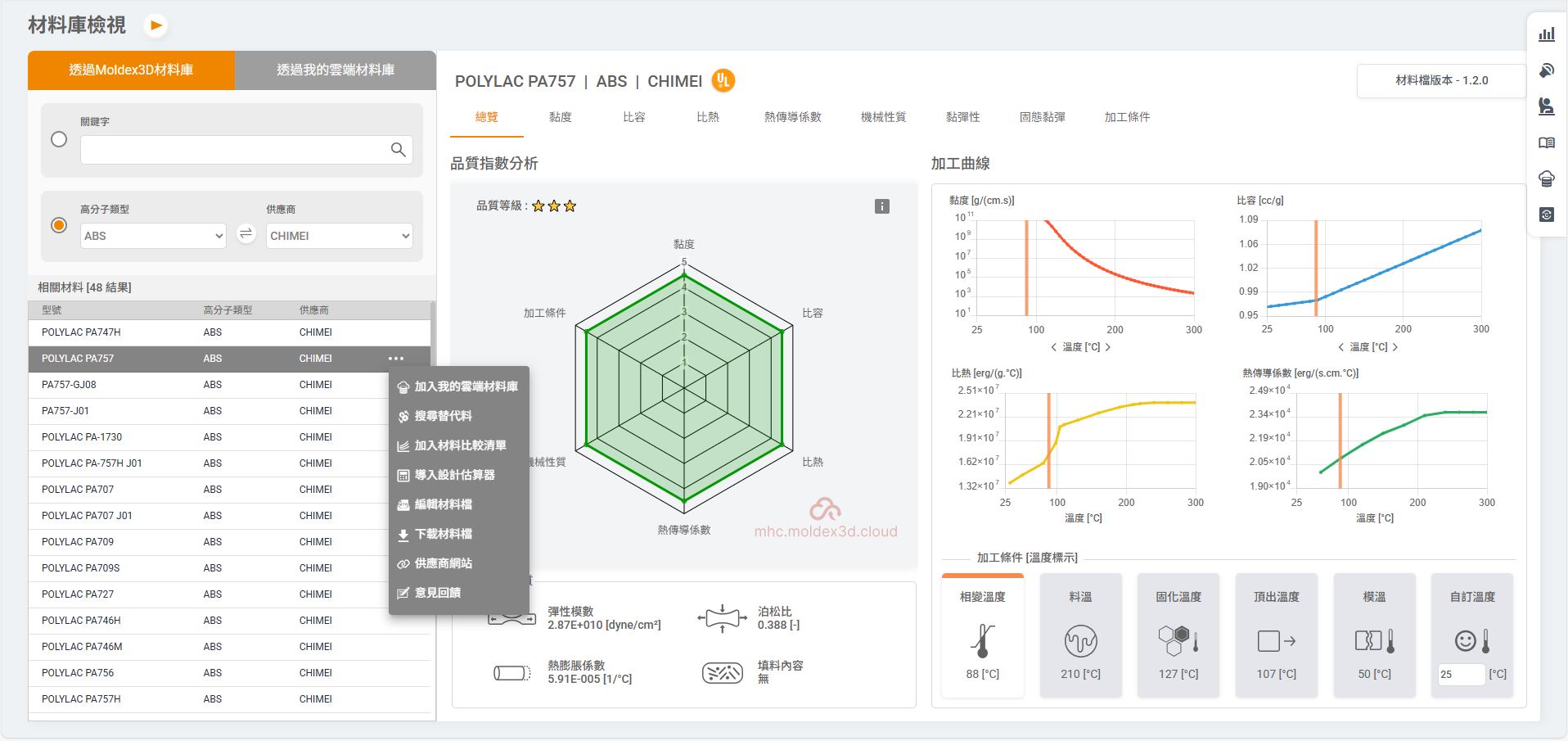Open the 機械性質 tab

(884, 117)
